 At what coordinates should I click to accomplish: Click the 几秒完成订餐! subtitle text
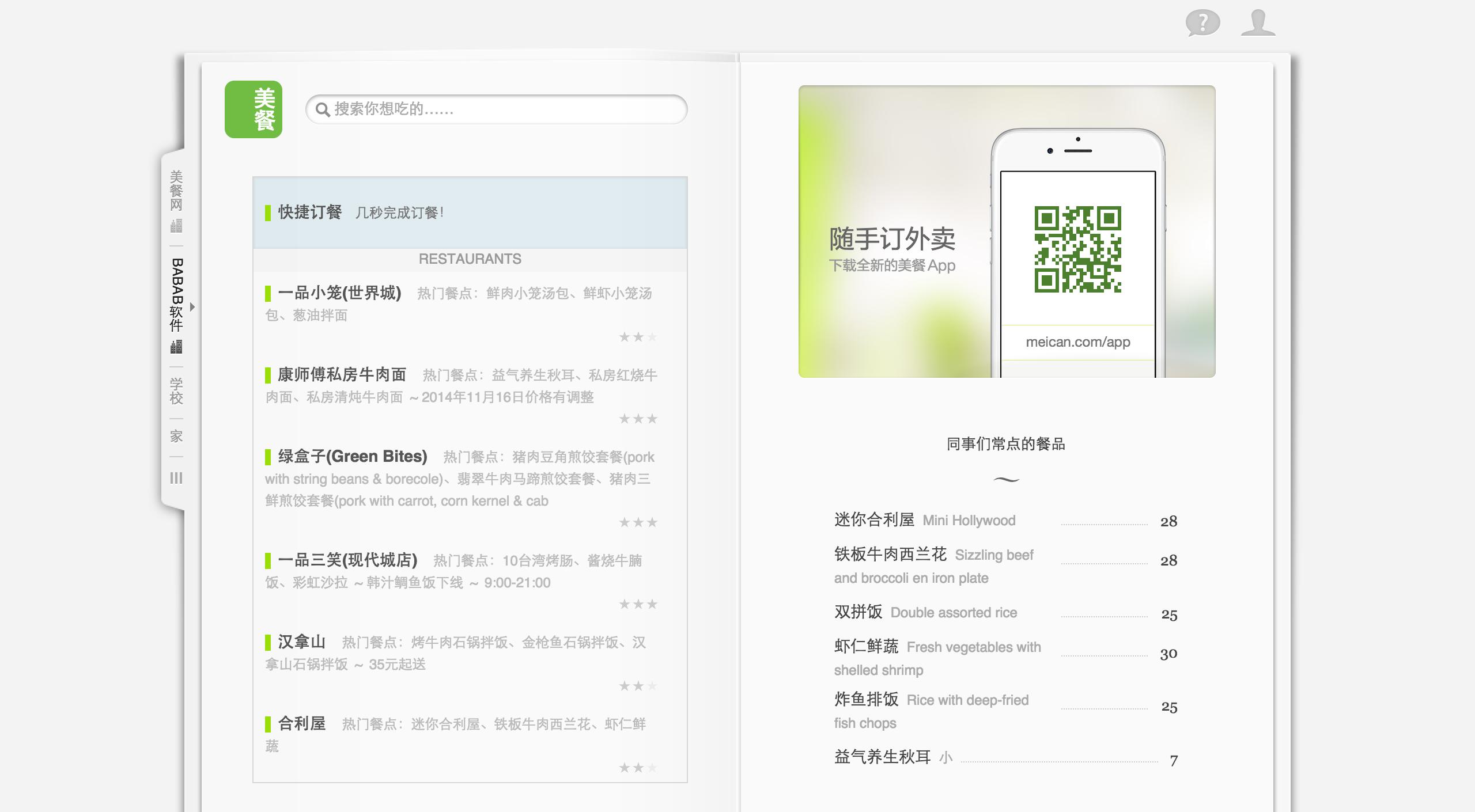399,213
